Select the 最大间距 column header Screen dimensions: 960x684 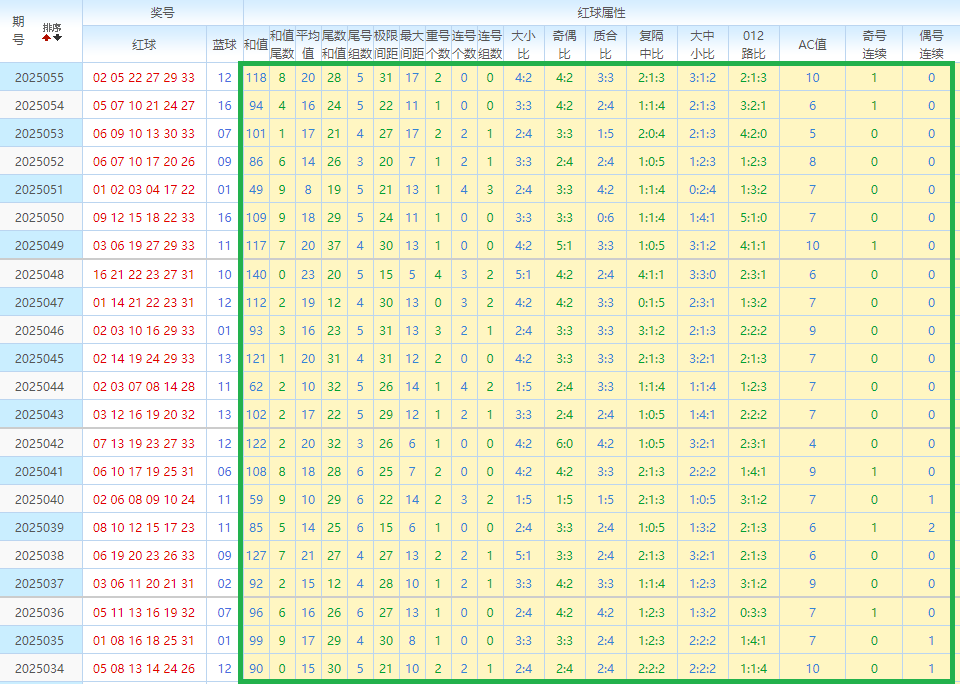412,44
